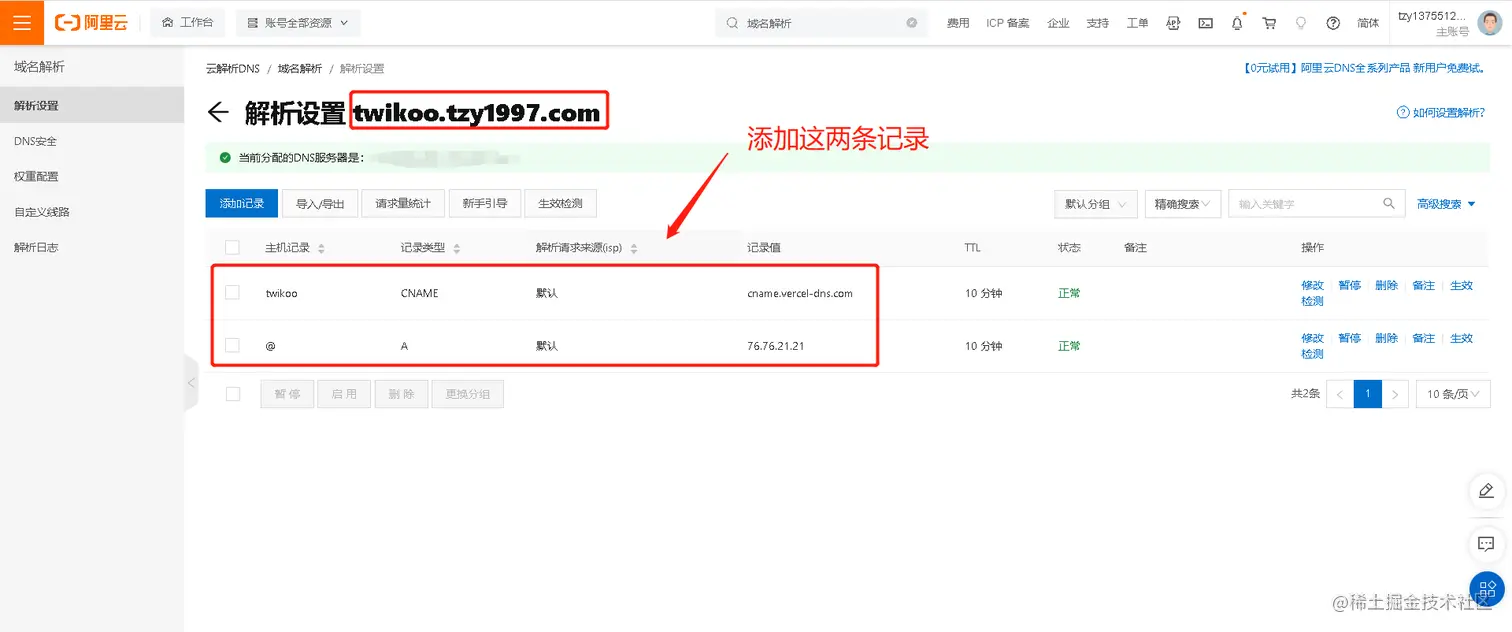
Task: Expand the 10 条/页 page size dropdown
Action: click(x=1453, y=394)
